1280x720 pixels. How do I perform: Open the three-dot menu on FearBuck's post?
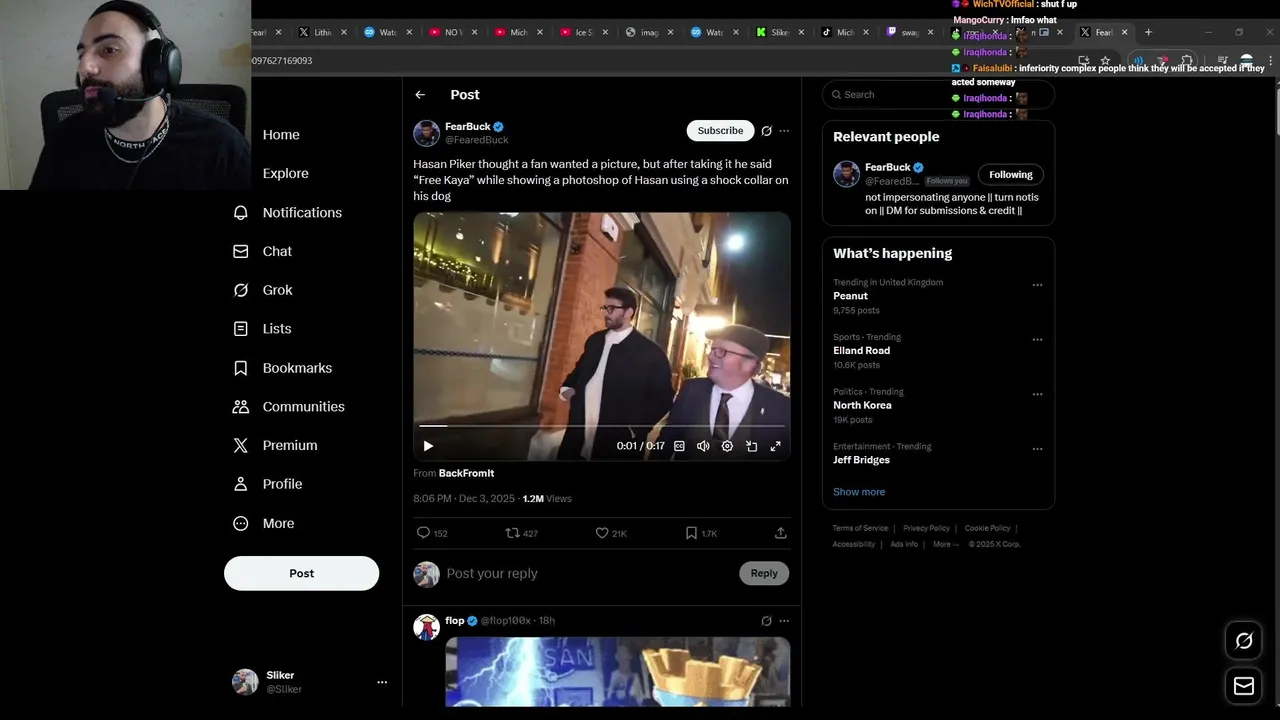[784, 131]
